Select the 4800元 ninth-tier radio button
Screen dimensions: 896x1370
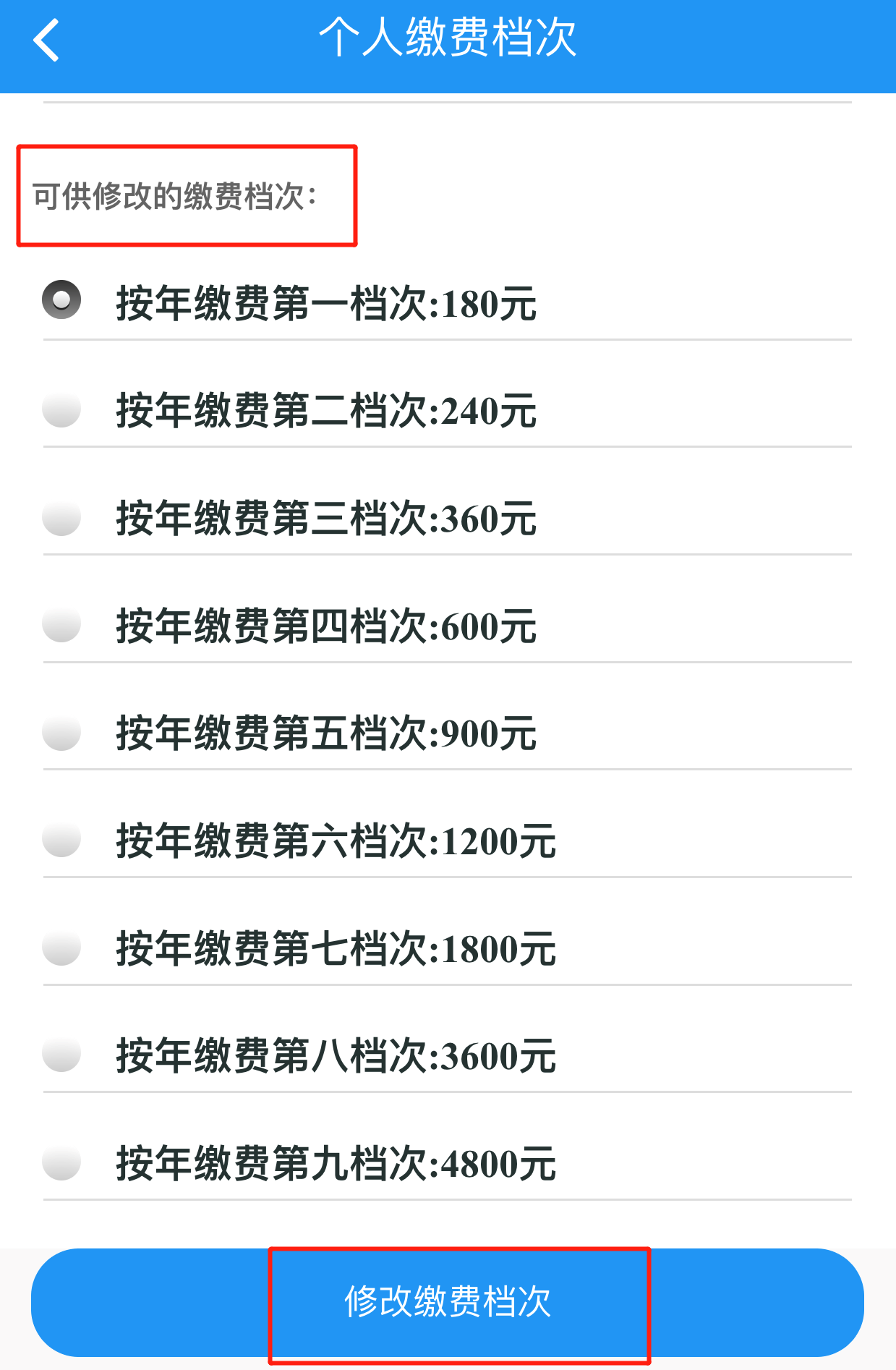tap(61, 1162)
